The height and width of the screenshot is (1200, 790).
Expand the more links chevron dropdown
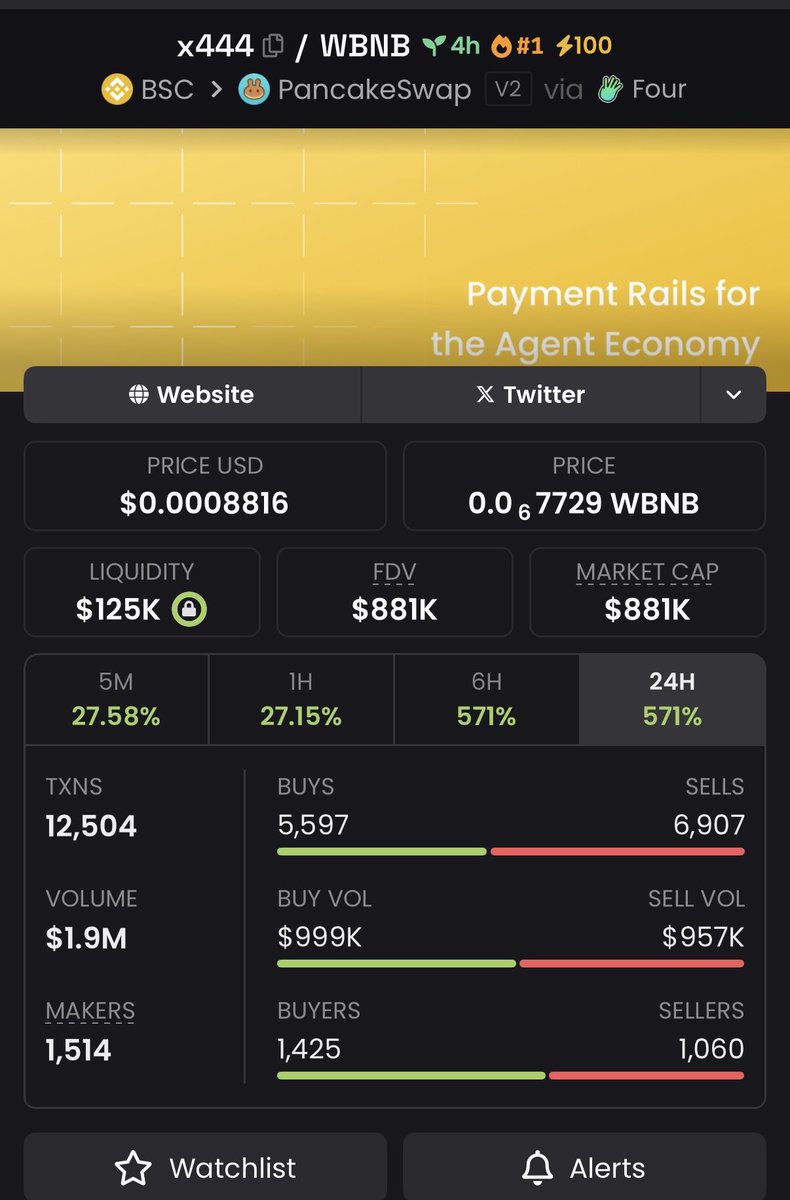[733, 395]
